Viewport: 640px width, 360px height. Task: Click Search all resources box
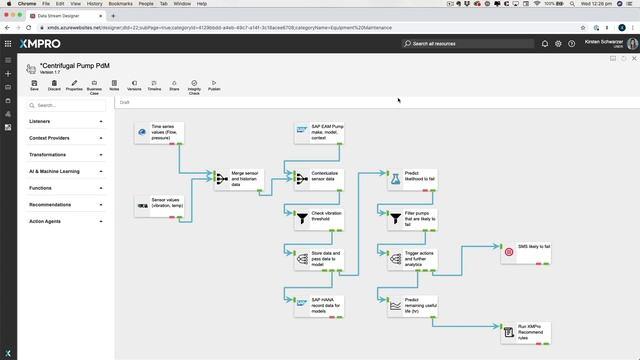[467, 44]
